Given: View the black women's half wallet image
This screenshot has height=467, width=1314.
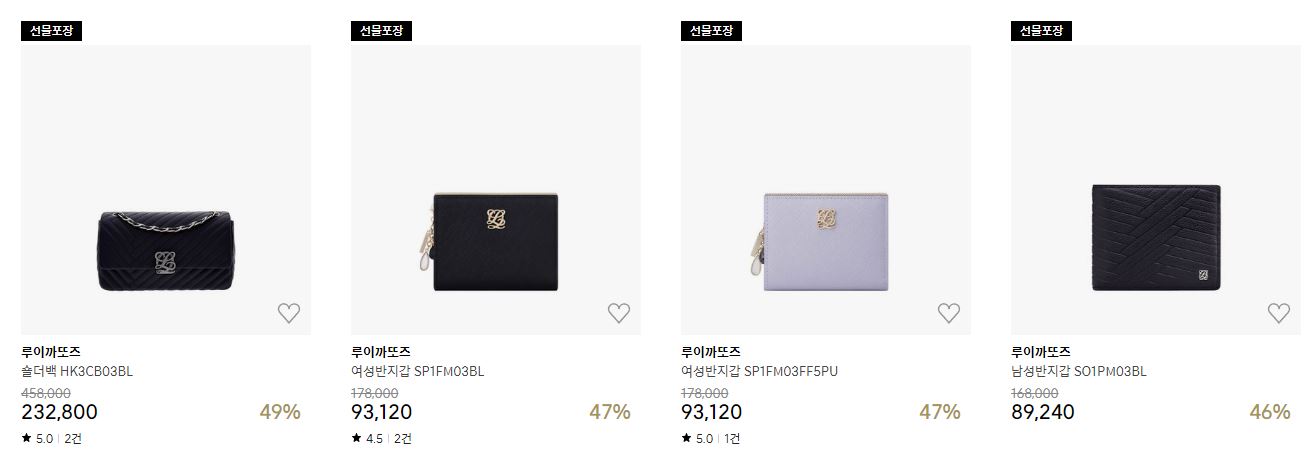Looking at the screenshot, I should (x=496, y=190).
